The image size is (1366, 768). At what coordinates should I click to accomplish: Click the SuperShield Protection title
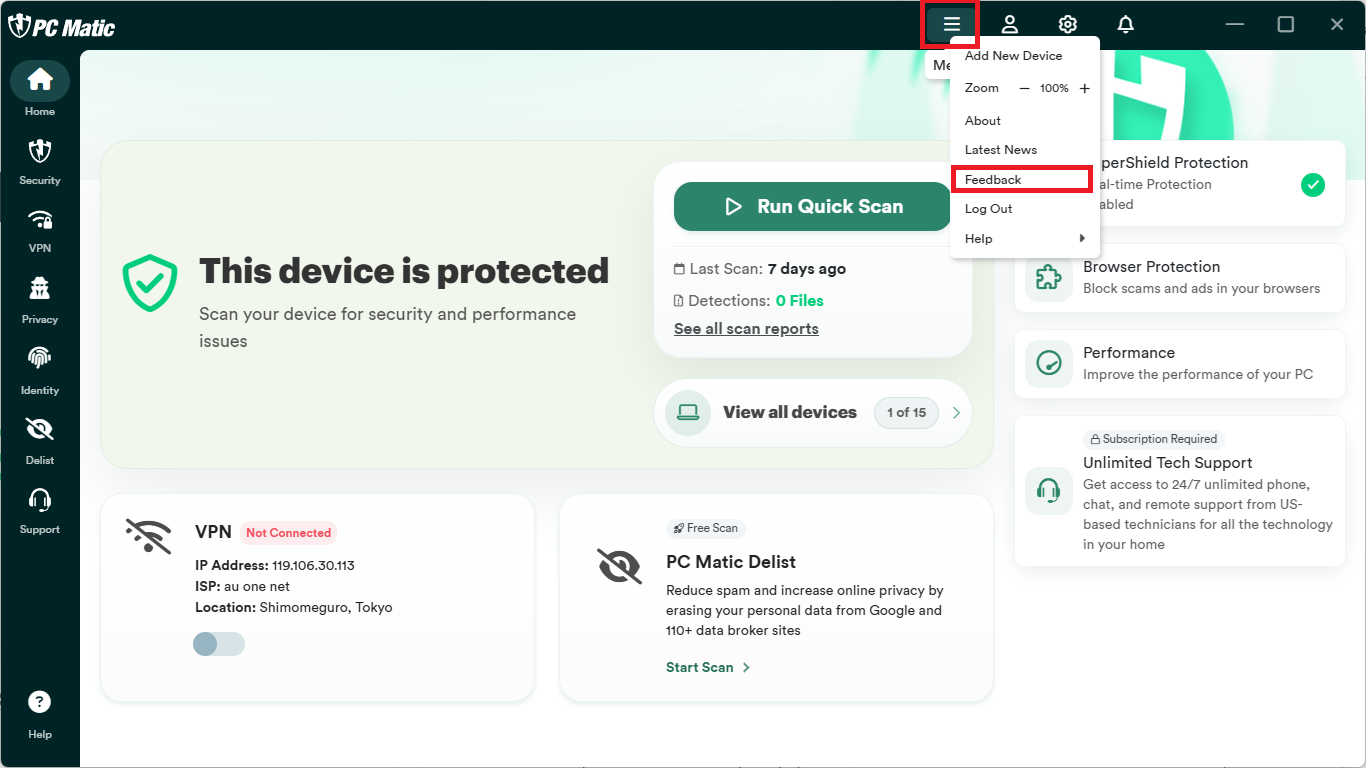pos(1174,163)
